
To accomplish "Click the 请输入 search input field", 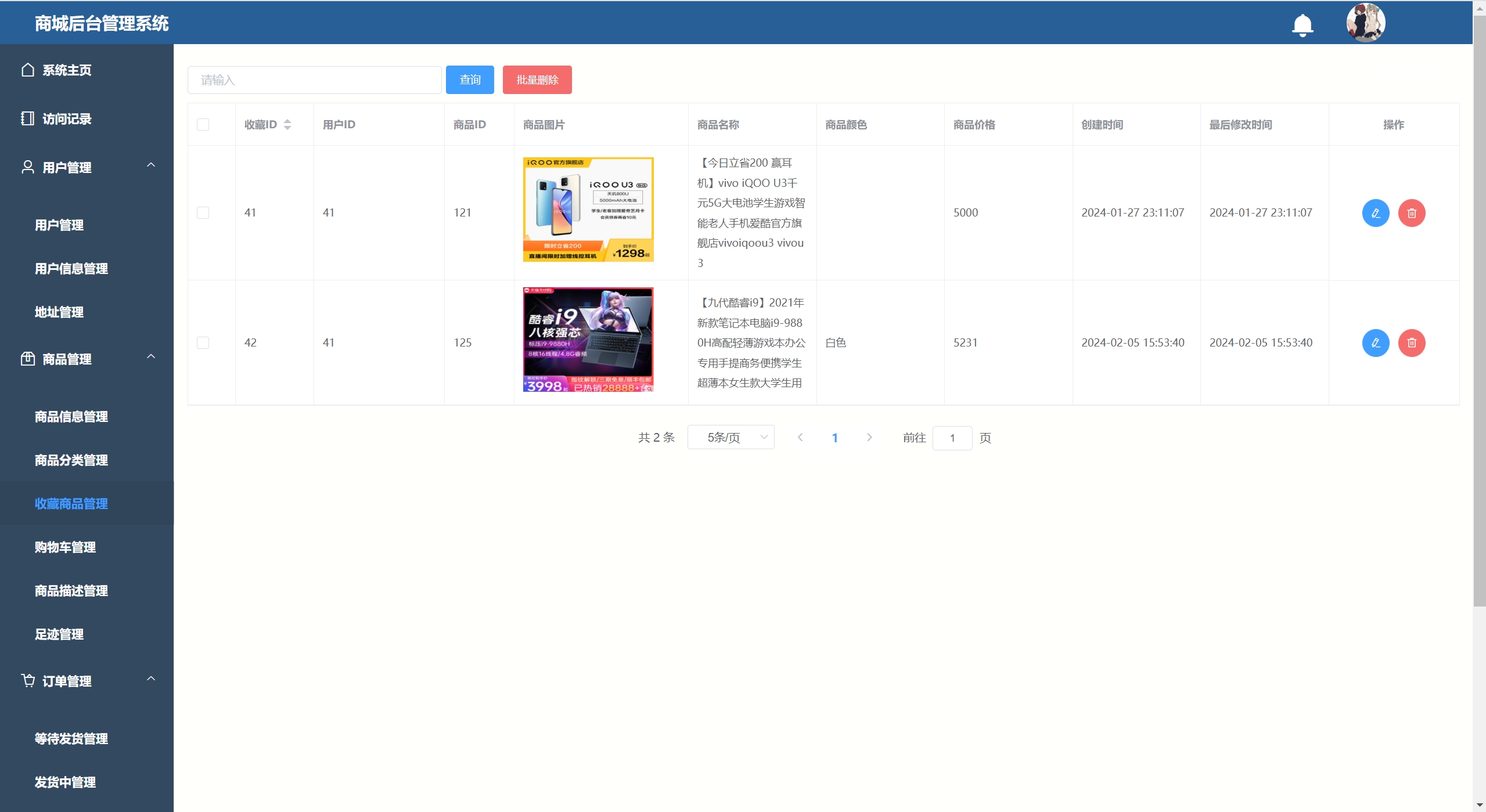I will 314,80.
